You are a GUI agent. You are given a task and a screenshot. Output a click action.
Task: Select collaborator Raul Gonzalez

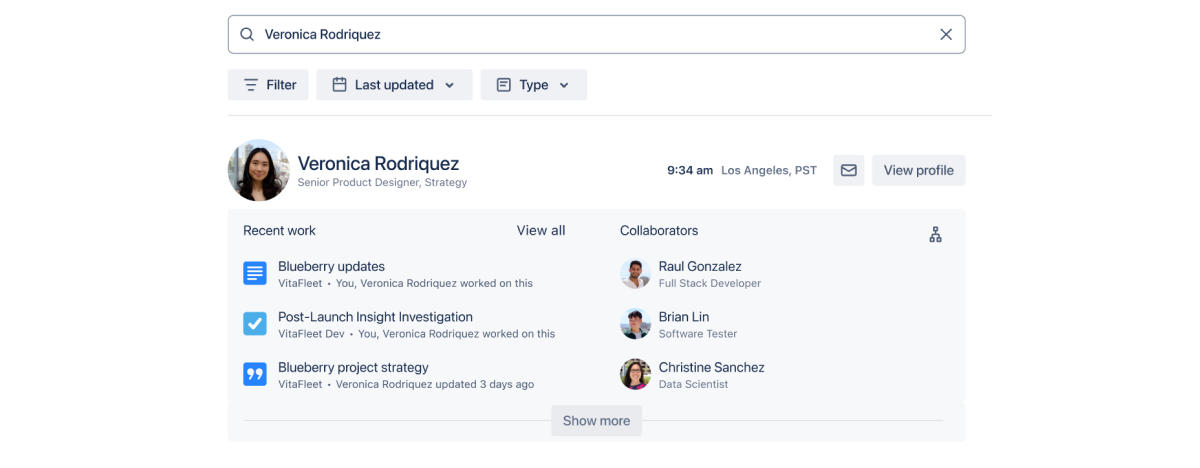pos(699,267)
